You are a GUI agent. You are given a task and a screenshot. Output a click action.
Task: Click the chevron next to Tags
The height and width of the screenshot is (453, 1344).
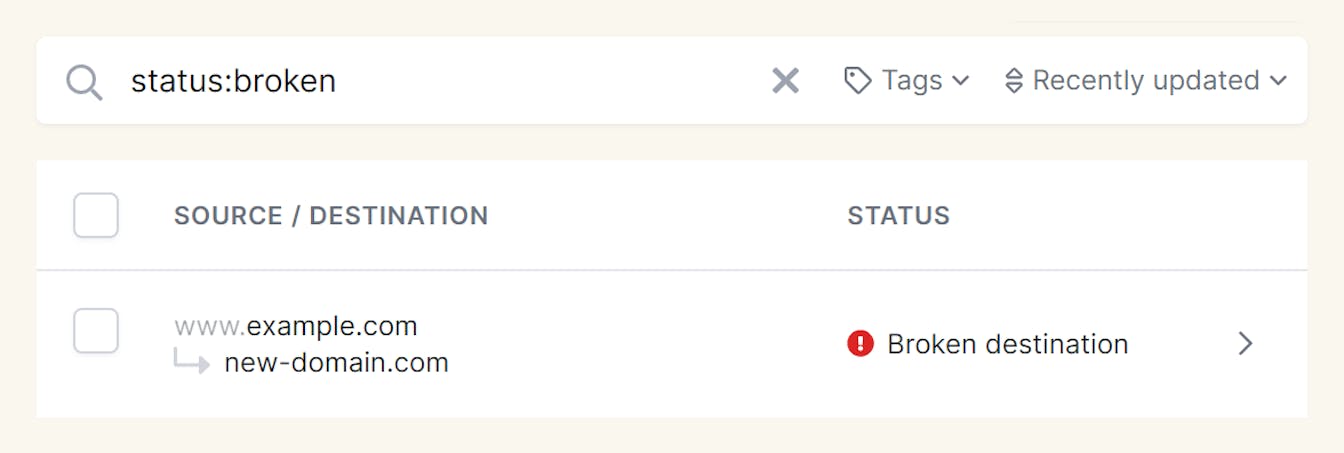click(960, 81)
